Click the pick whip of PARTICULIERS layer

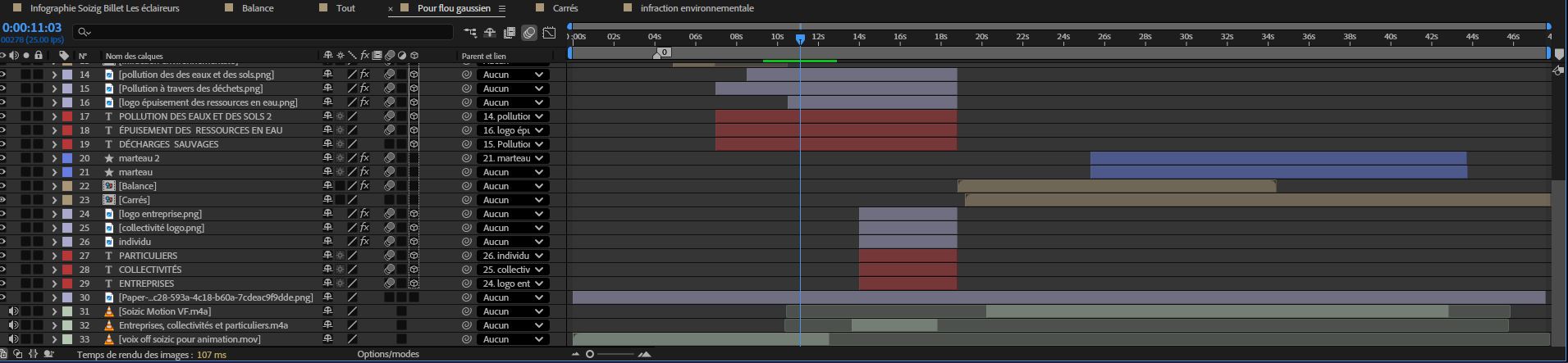467,256
